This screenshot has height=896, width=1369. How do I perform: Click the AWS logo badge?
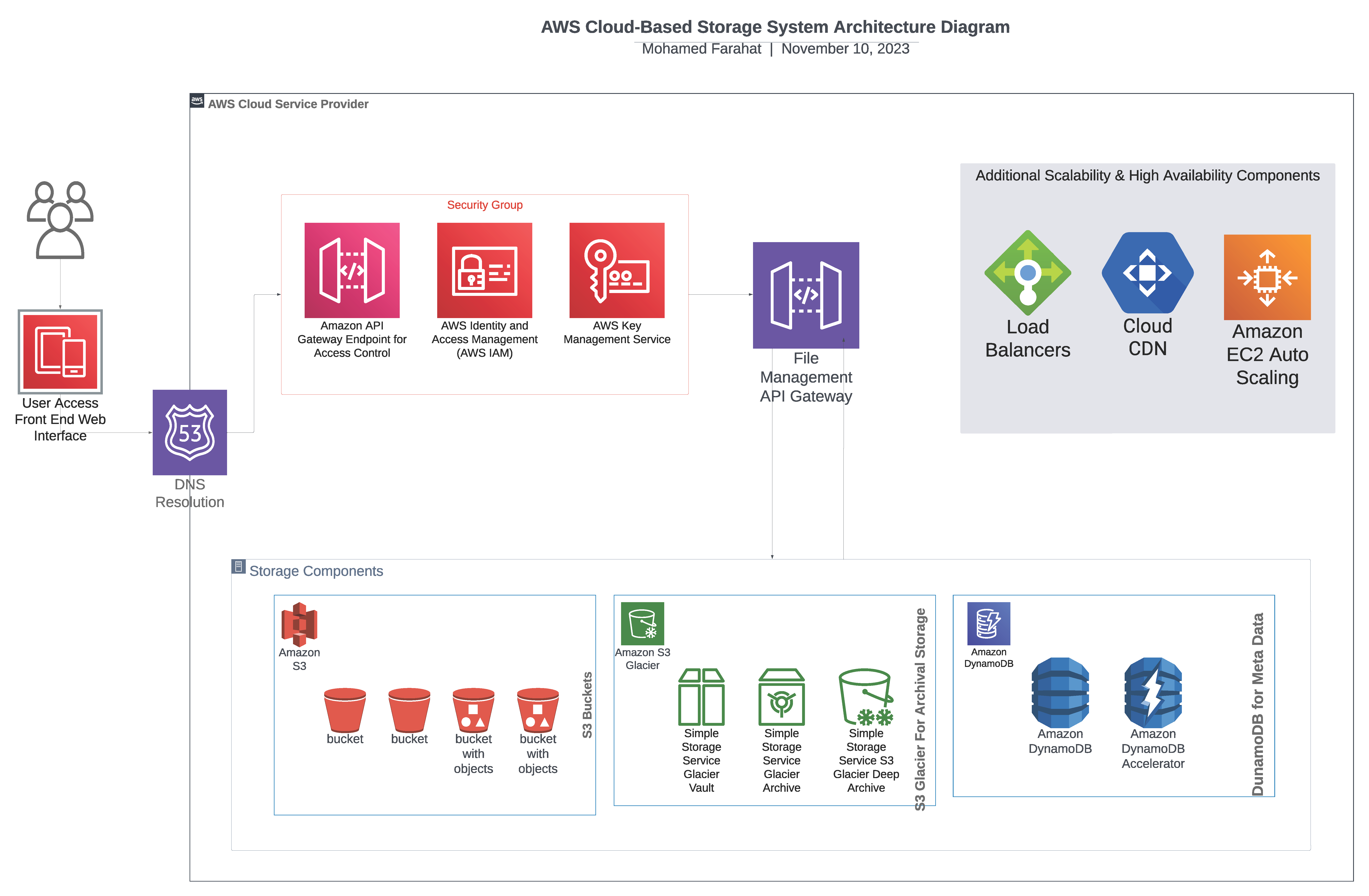coord(197,101)
